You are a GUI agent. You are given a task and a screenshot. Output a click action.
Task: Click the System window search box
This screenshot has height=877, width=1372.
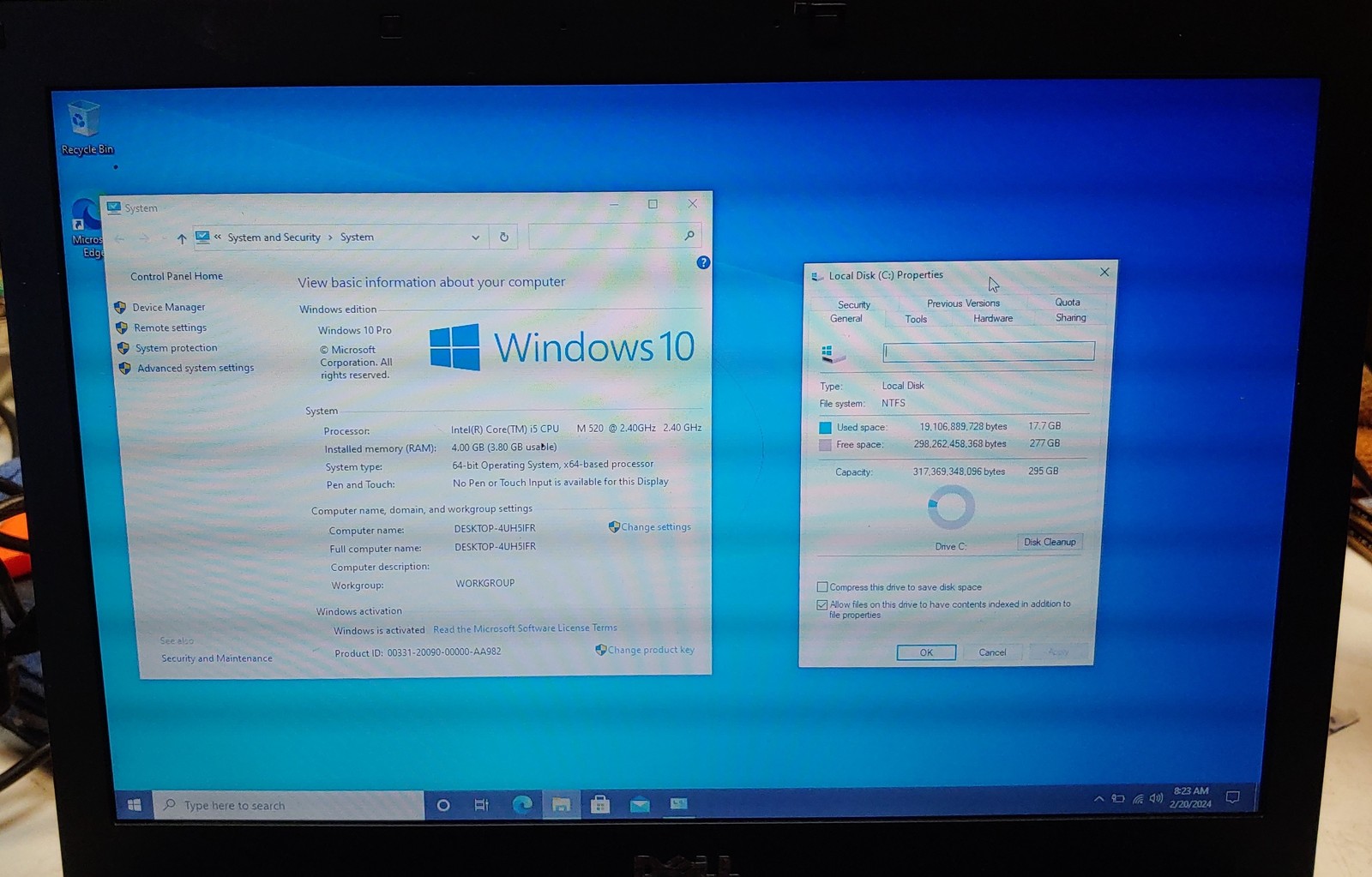pos(615,236)
